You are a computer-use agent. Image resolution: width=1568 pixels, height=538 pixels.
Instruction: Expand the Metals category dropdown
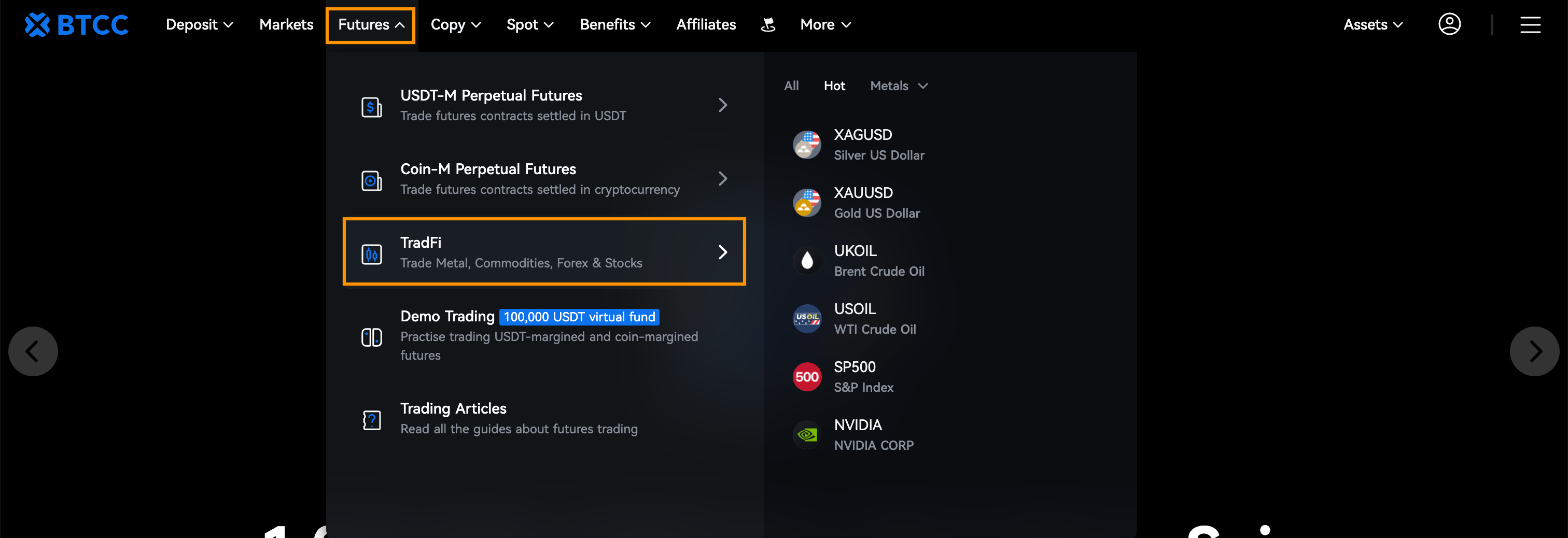[899, 86]
